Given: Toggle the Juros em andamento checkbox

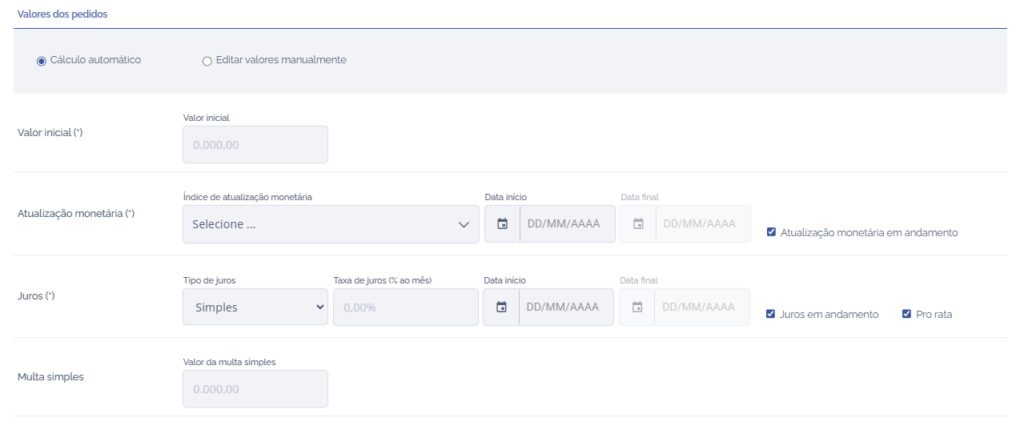Looking at the screenshot, I should [x=771, y=314].
